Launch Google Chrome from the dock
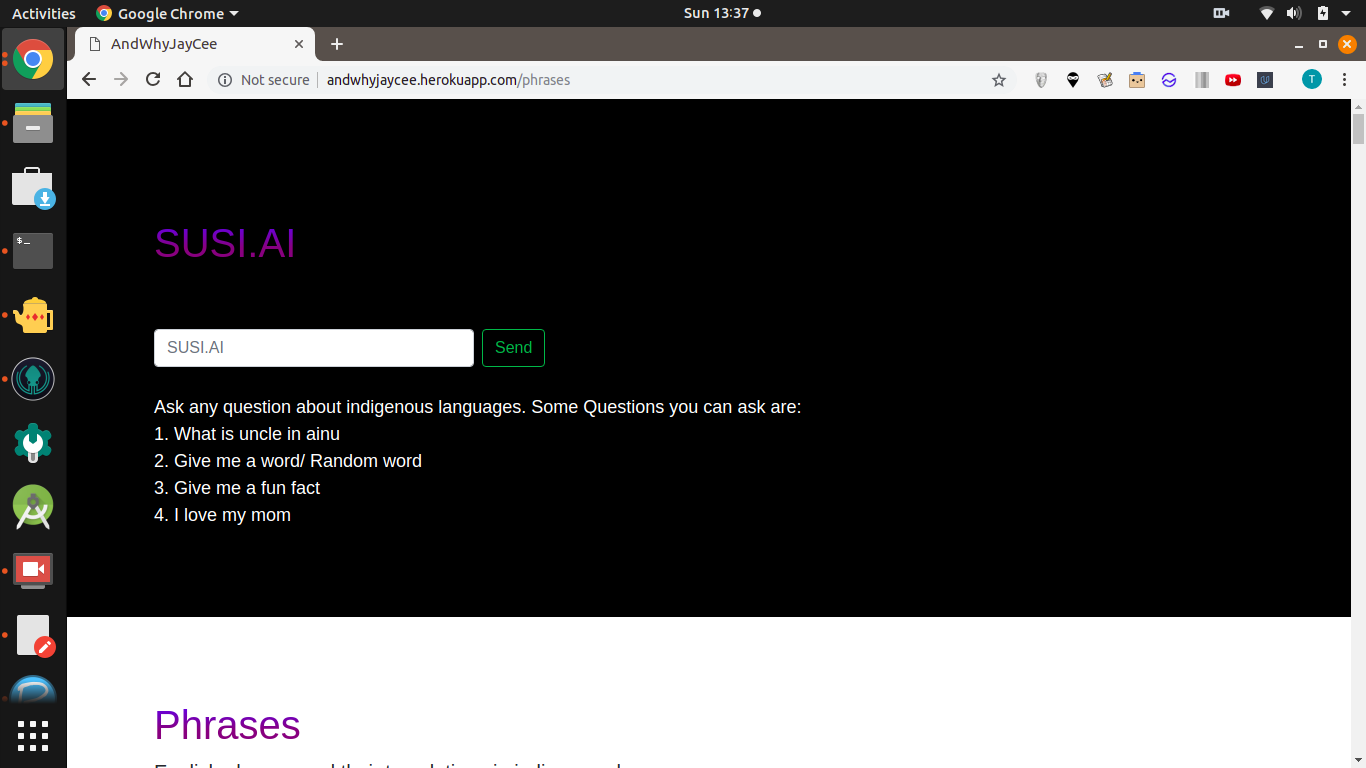 click(x=33, y=59)
